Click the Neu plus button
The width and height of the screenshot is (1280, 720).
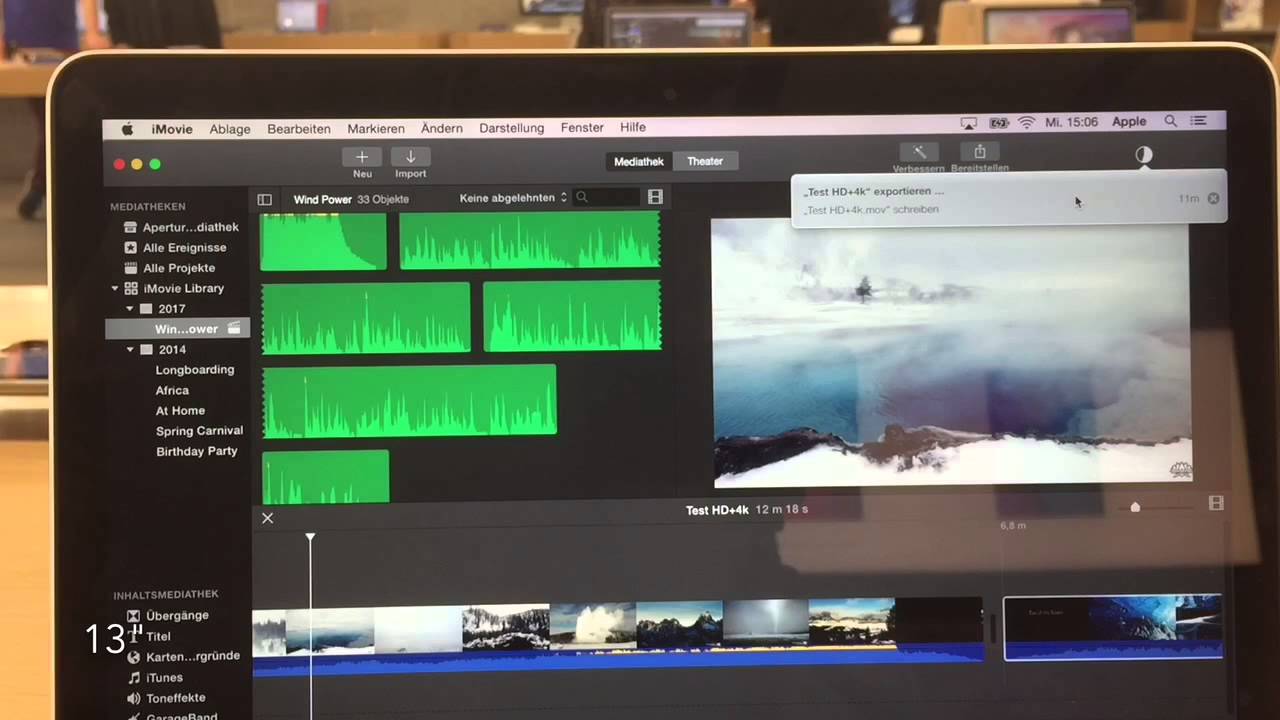click(x=362, y=157)
